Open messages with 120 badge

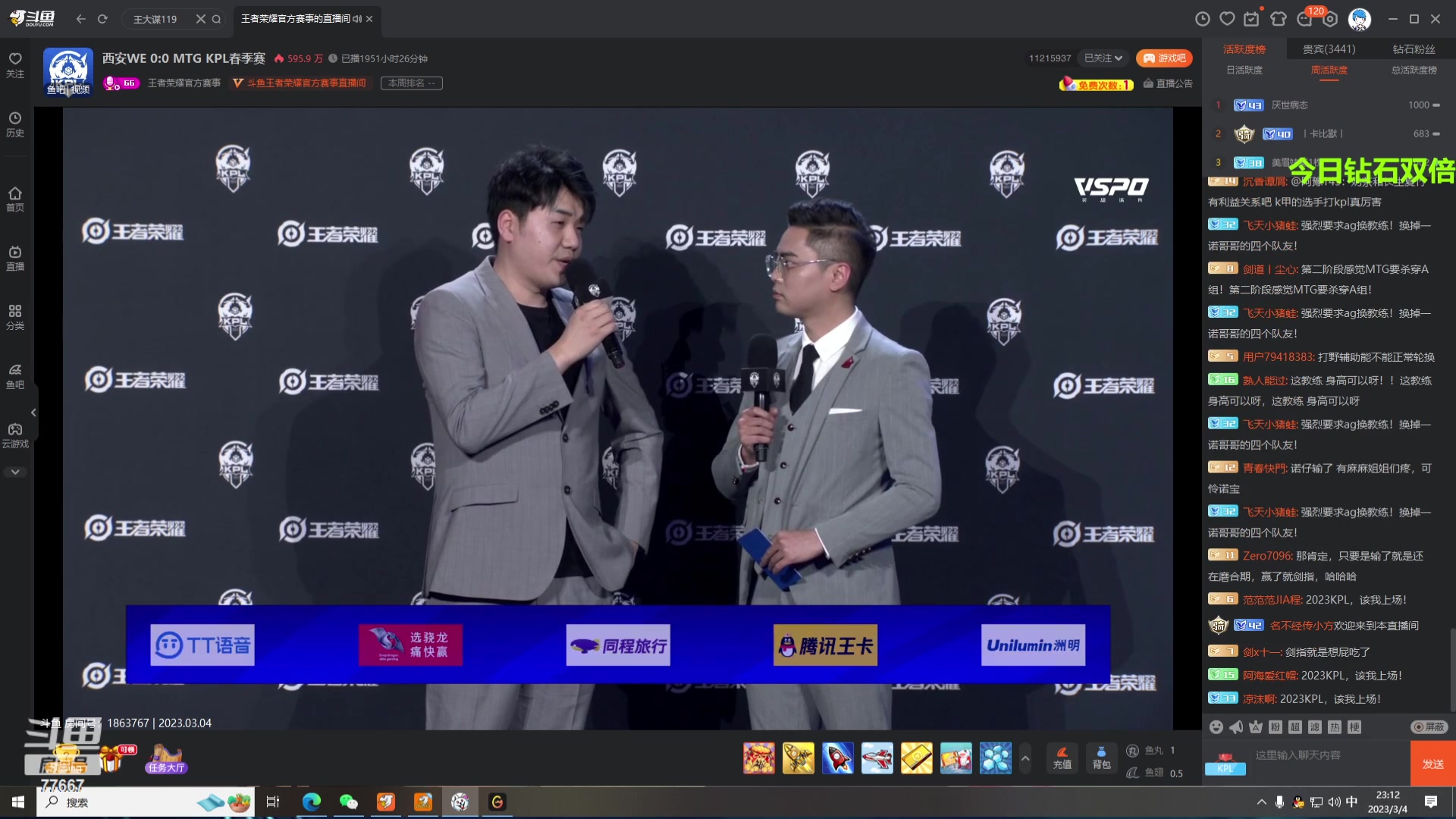point(1306,19)
